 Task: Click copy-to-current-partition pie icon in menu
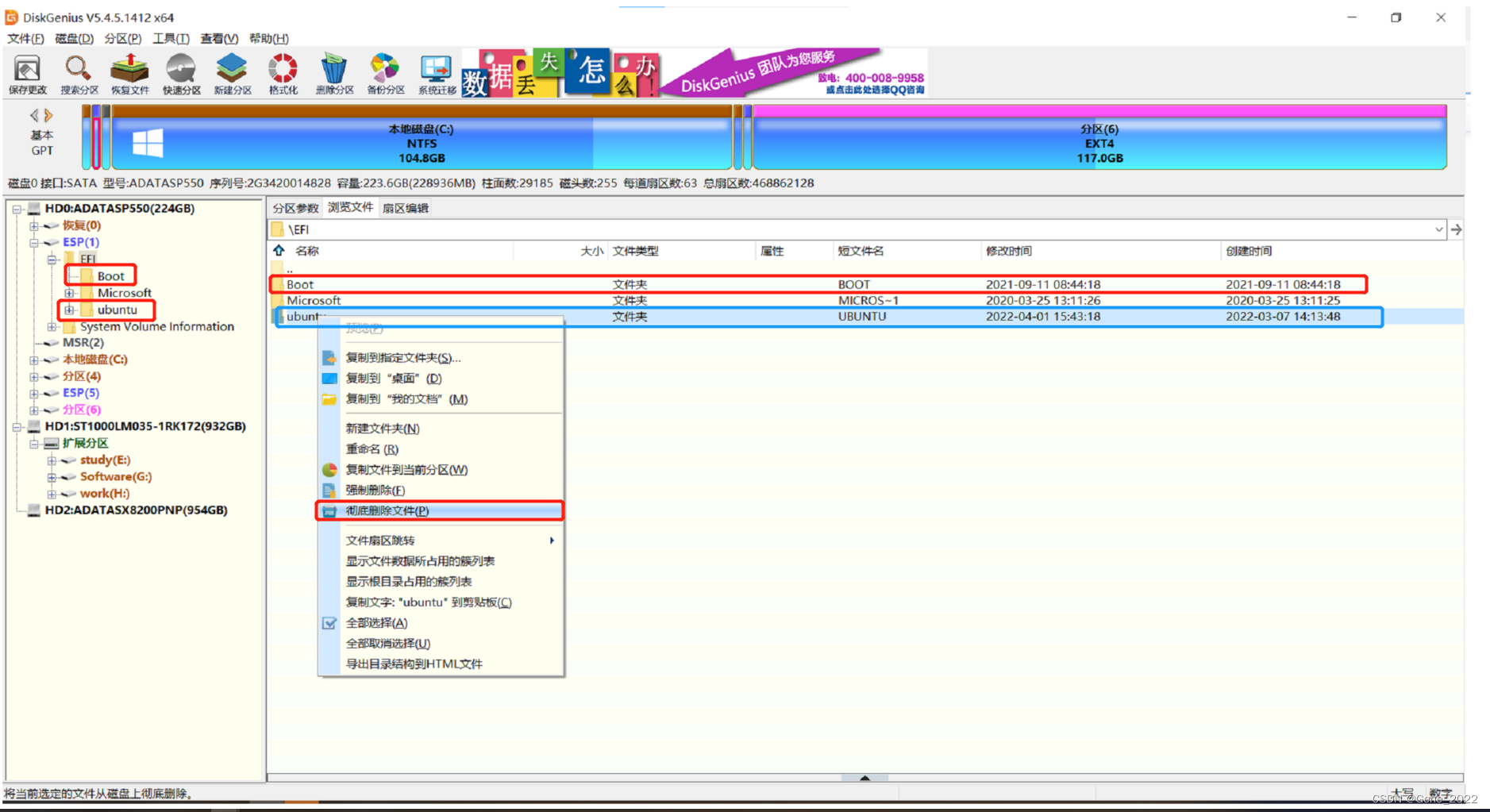(x=329, y=470)
